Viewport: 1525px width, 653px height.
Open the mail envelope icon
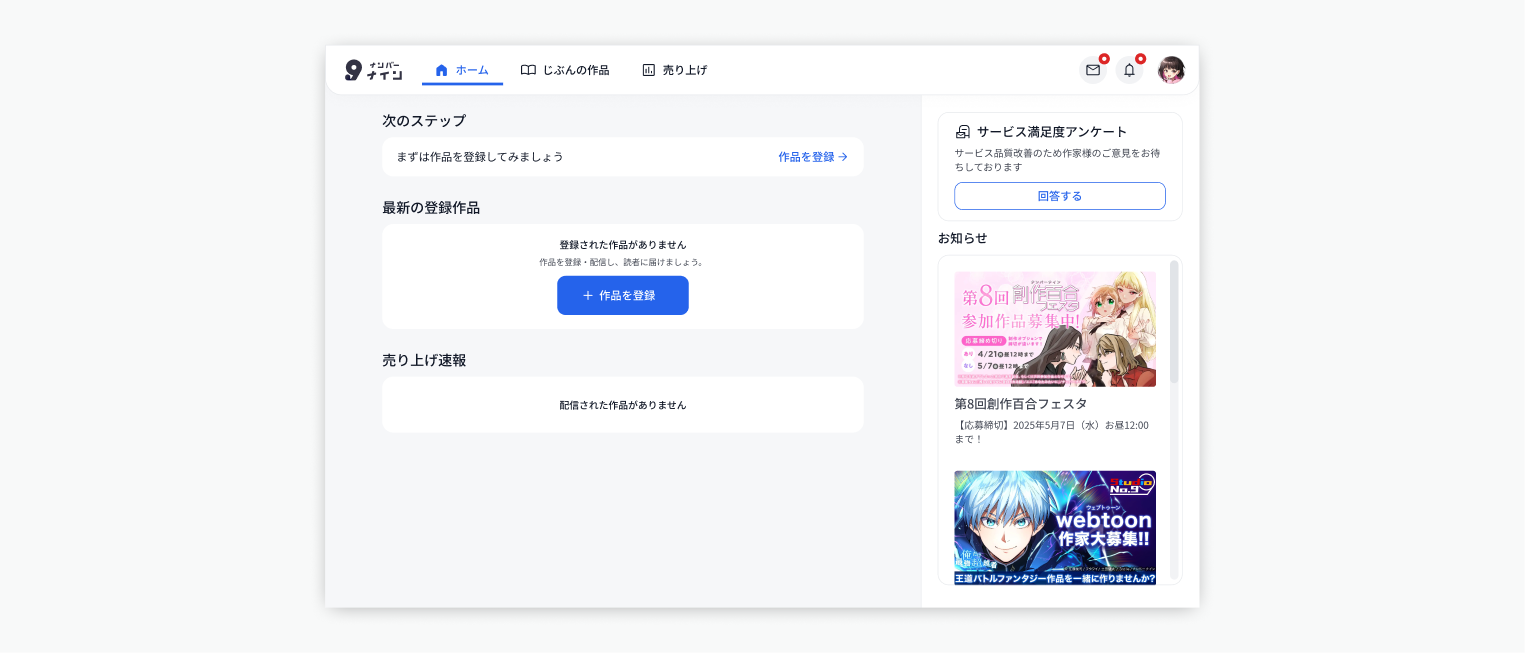(x=1092, y=71)
